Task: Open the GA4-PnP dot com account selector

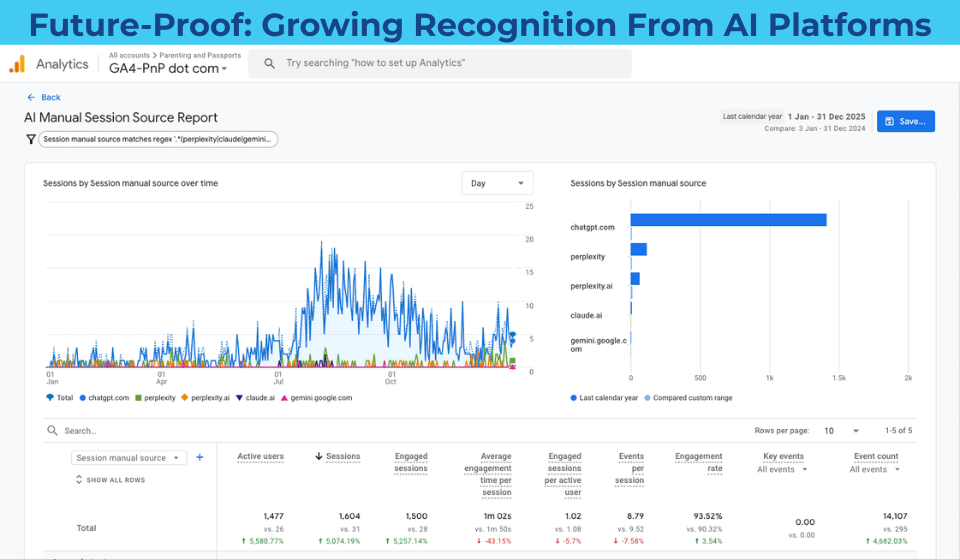Action: (x=168, y=69)
